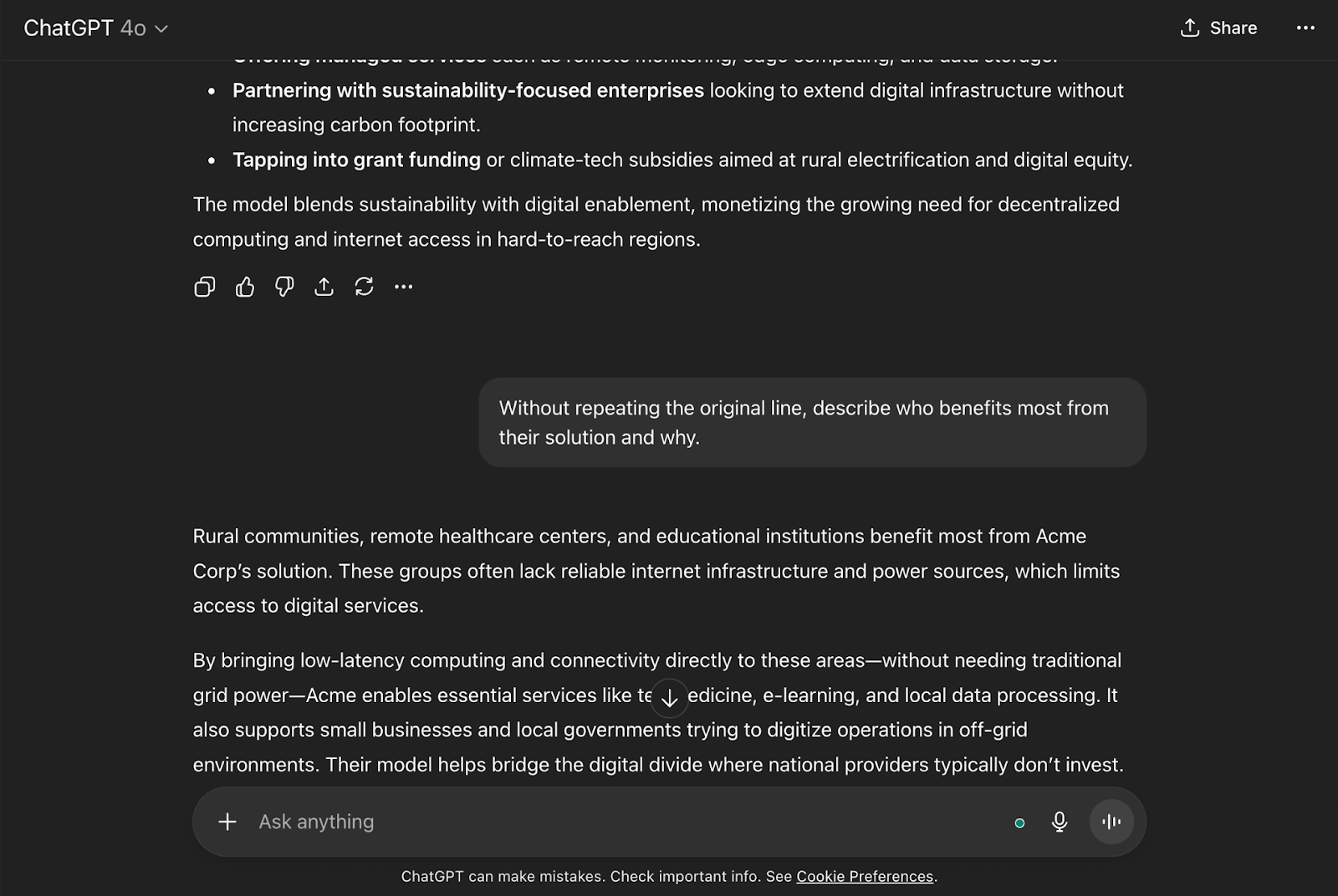
Task: Regenerate the response
Action: (x=364, y=287)
